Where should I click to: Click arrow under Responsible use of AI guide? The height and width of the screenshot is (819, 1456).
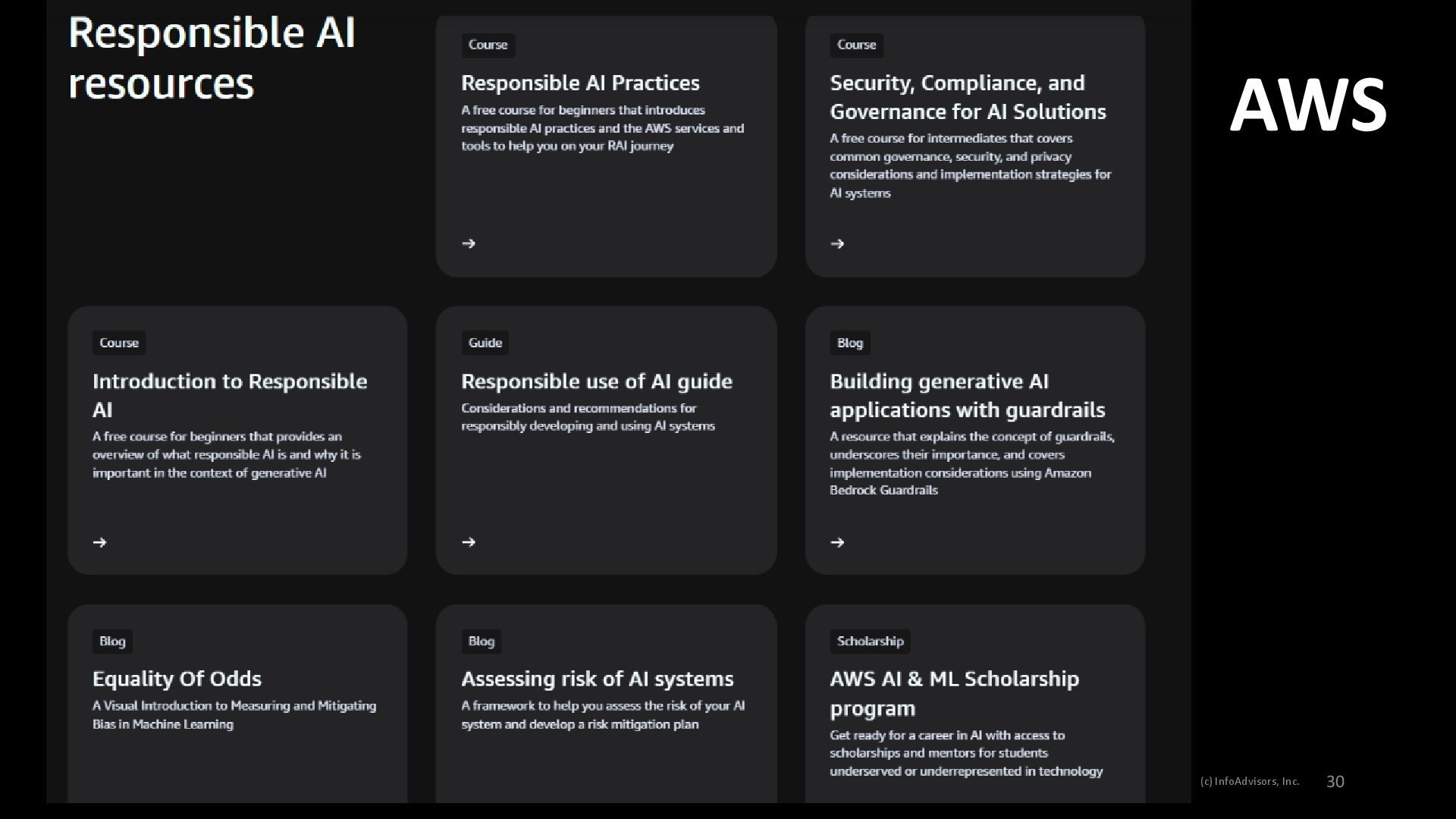[x=469, y=542]
